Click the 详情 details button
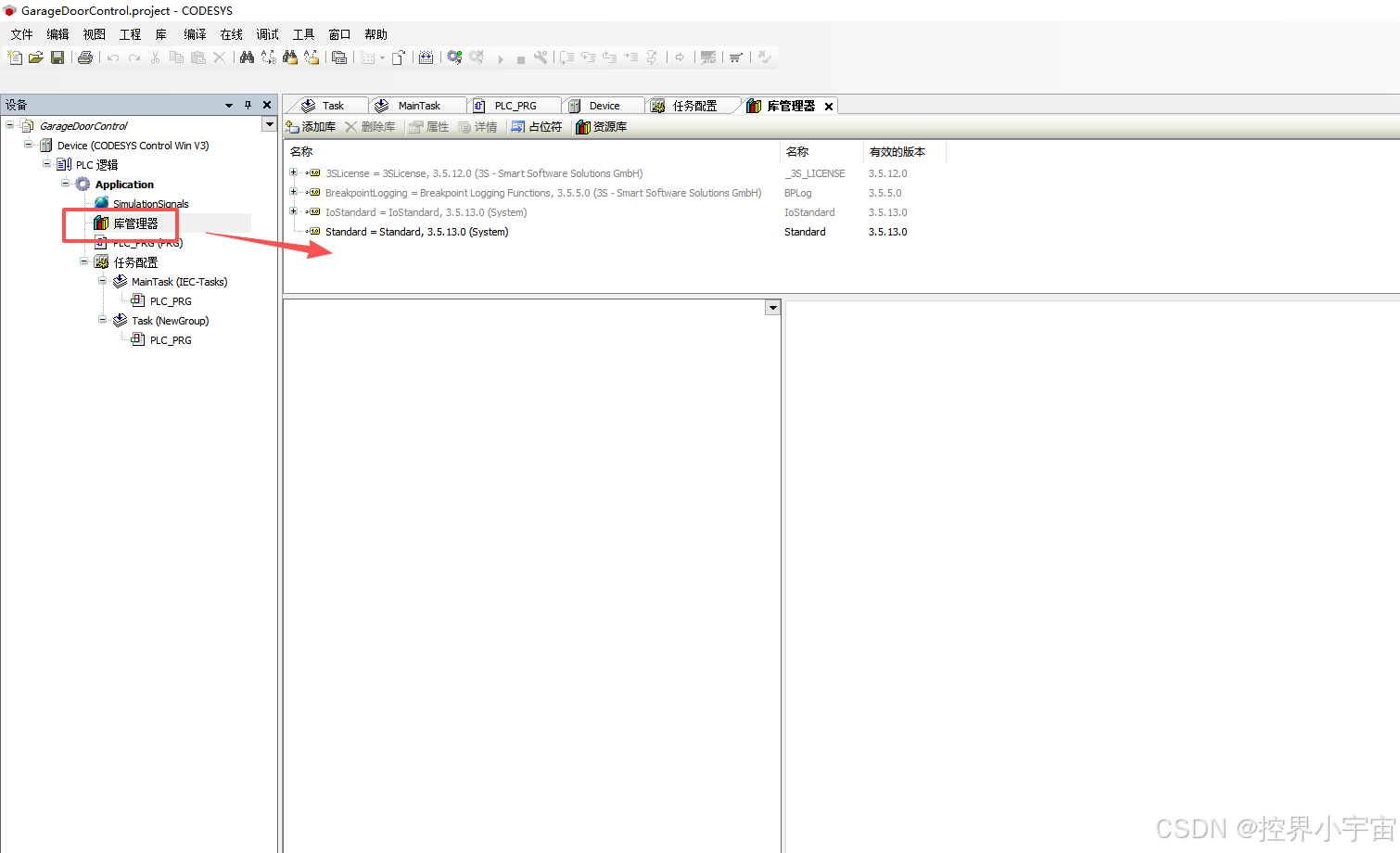Screen dimensions: 1400x853 [x=477, y=127]
